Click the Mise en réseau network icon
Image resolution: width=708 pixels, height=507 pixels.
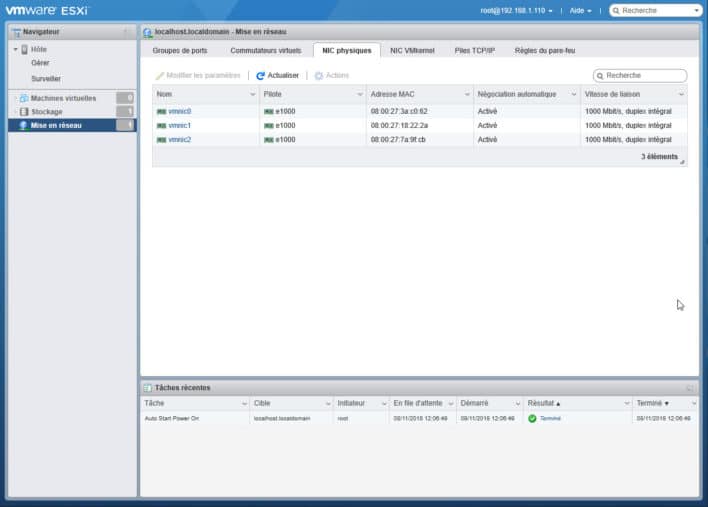point(23,126)
